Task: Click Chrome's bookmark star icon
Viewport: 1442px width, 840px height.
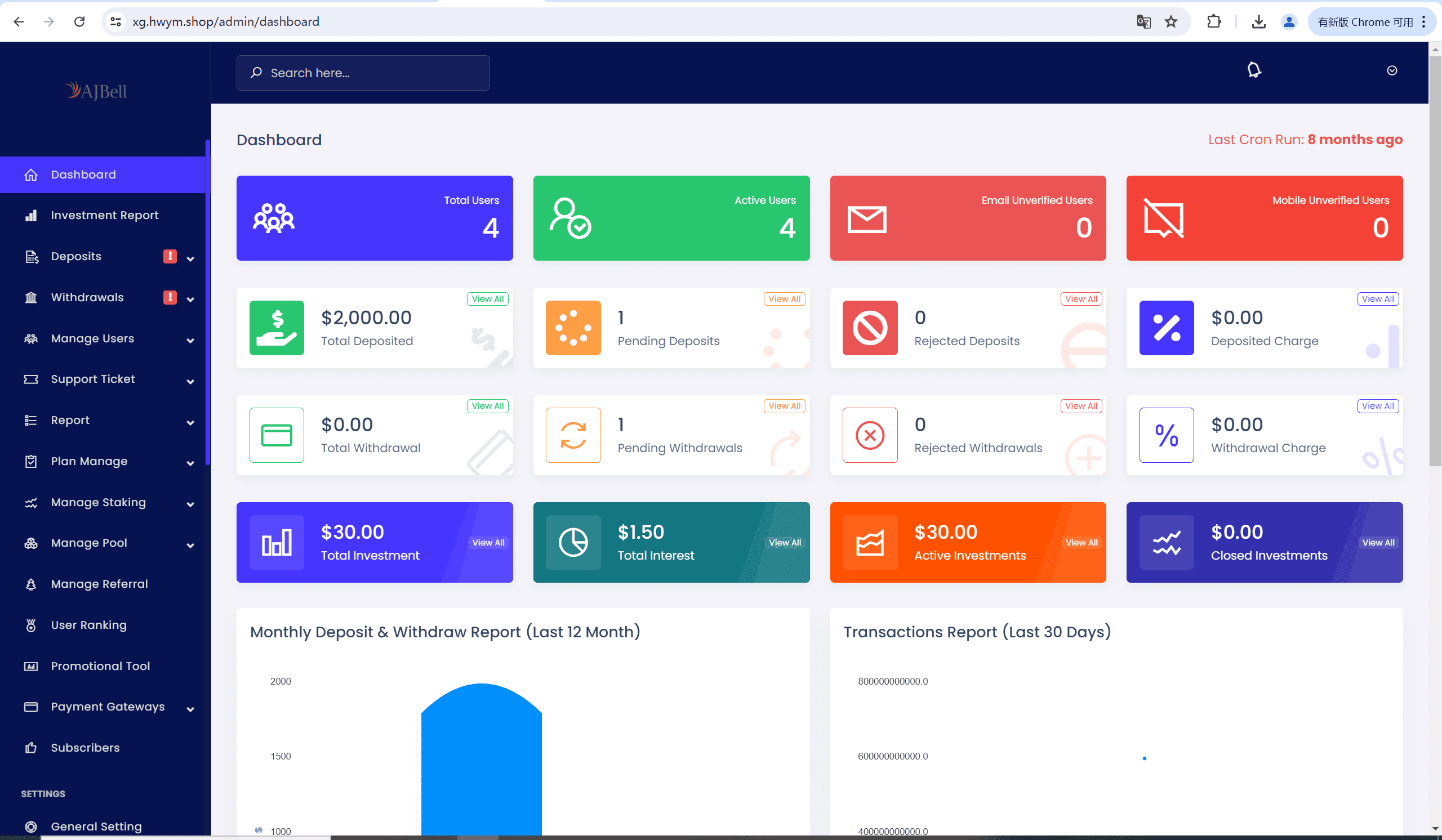Action: tap(1170, 22)
